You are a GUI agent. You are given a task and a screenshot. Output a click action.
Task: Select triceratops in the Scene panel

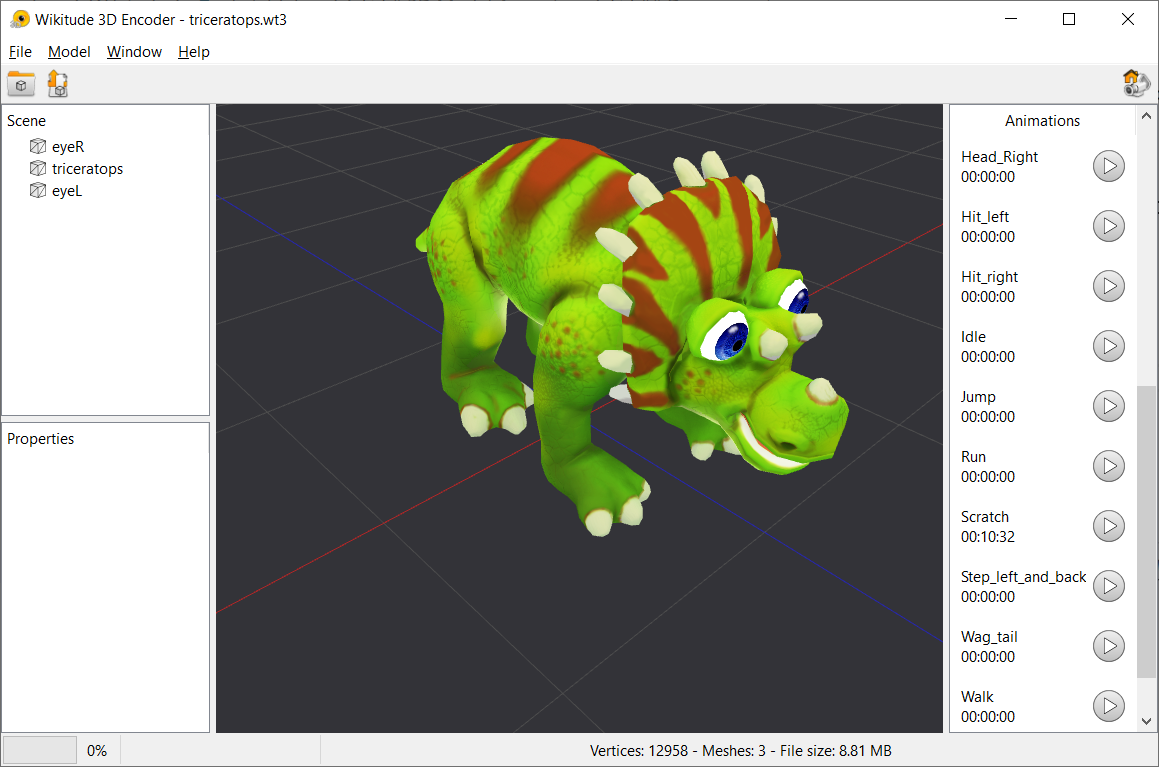click(86, 168)
